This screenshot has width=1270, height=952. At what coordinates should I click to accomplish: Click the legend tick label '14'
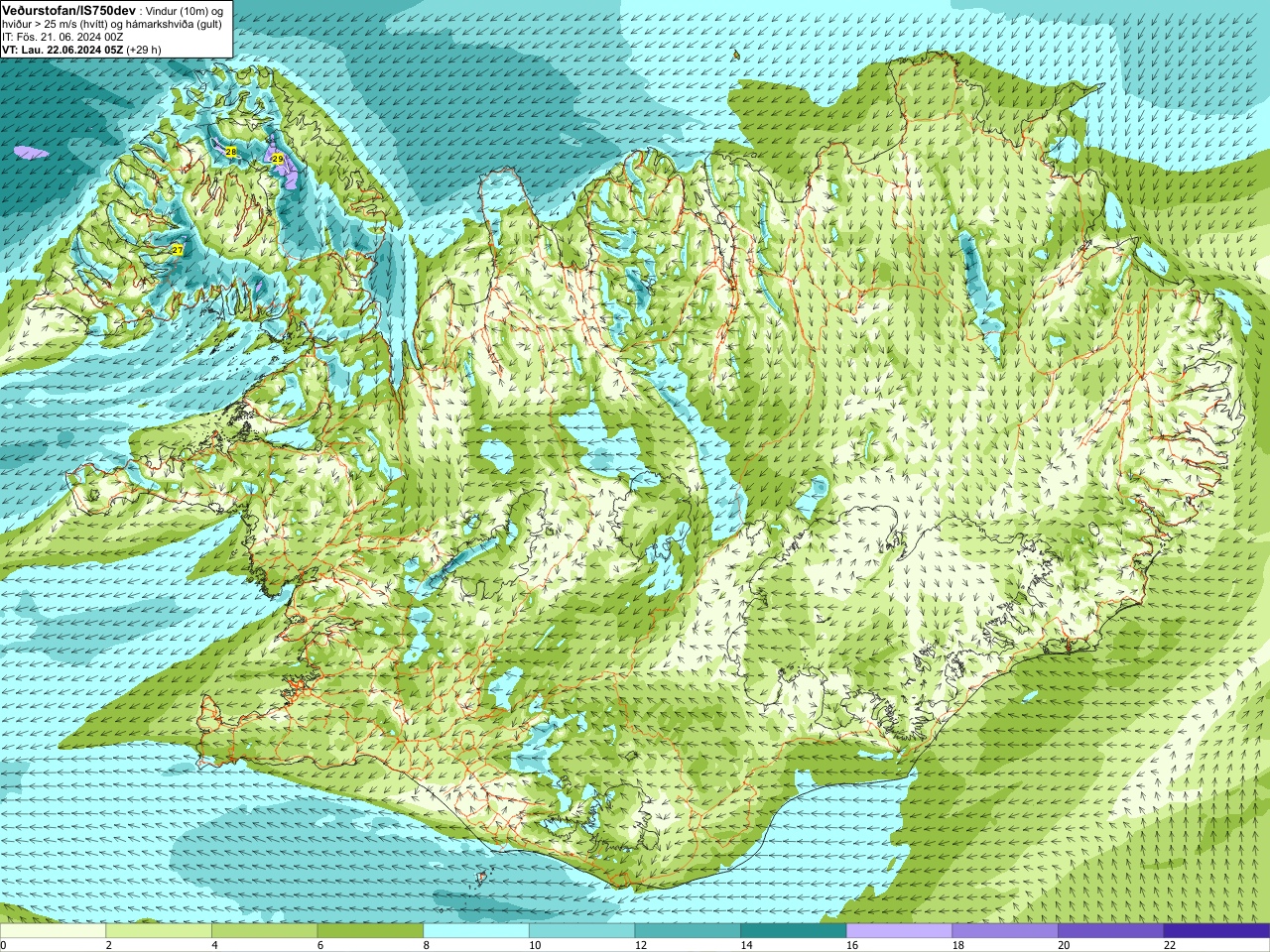pos(746,946)
